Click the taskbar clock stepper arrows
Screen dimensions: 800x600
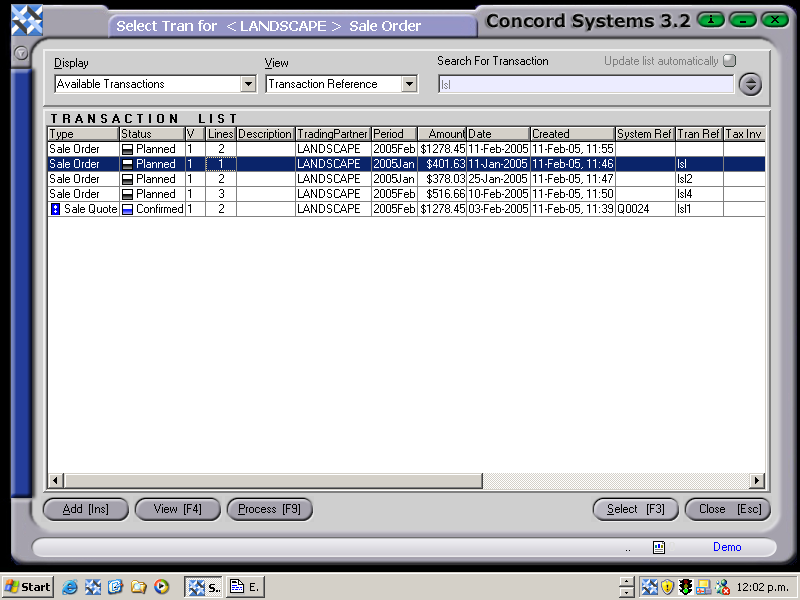[627, 587]
